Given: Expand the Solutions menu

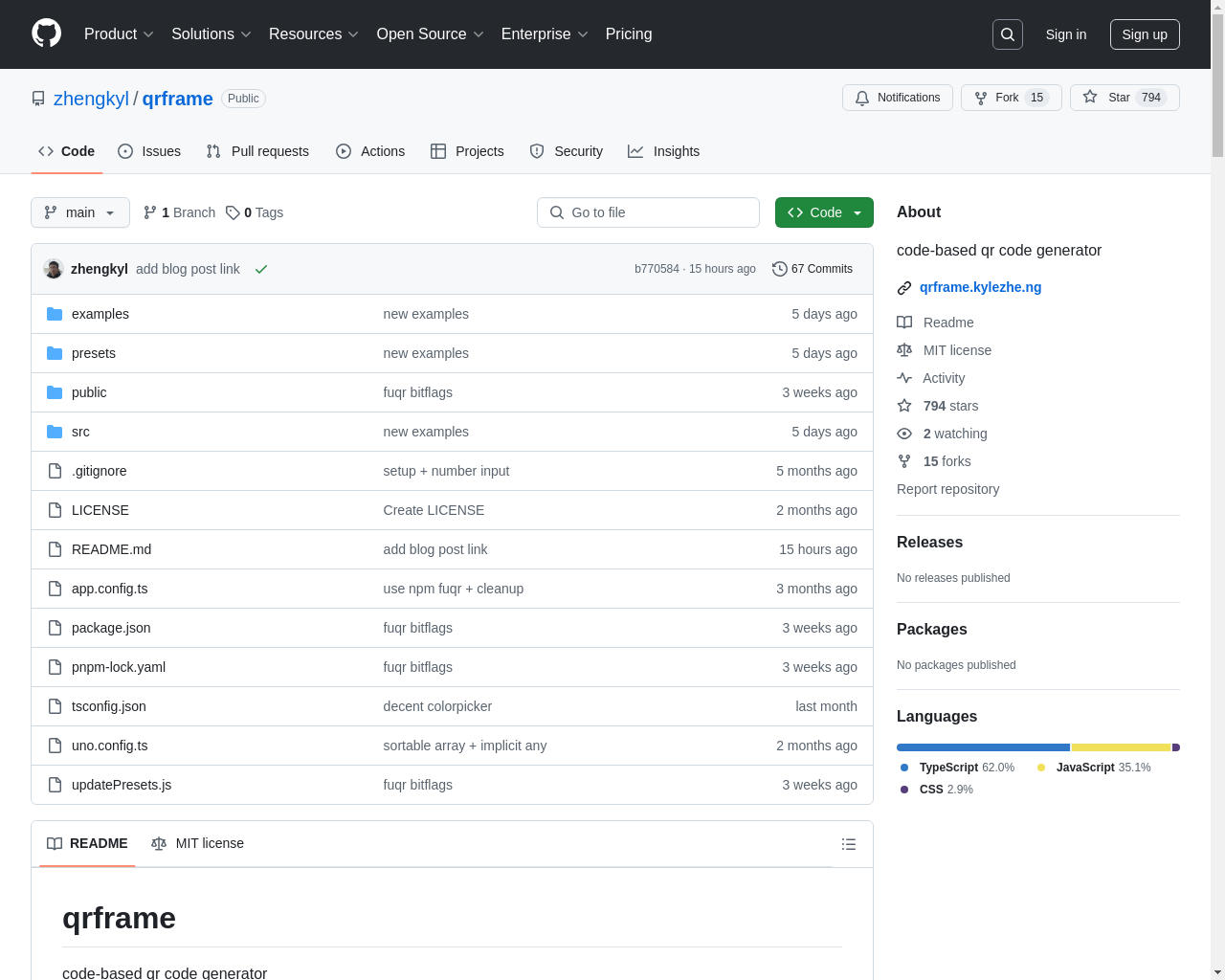Looking at the screenshot, I should [x=212, y=34].
